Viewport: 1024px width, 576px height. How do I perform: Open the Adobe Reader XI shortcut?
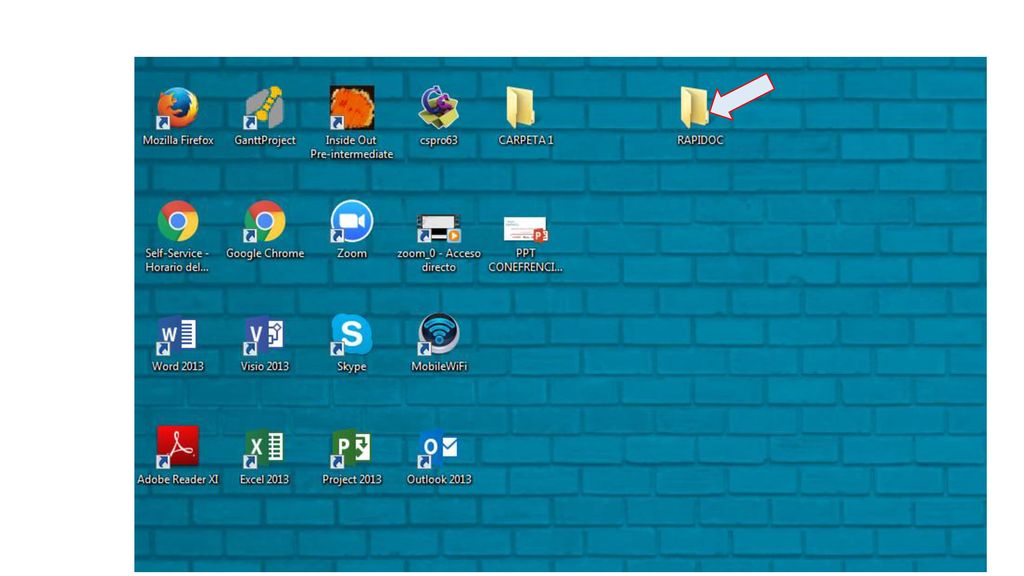(x=178, y=447)
